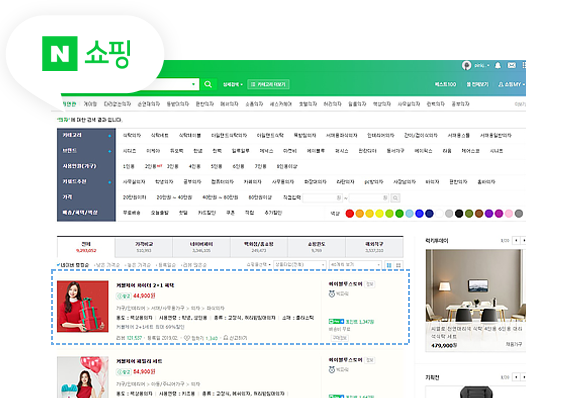Toggle 추가할인 filter
The image size is (575, 418).
click(x=273, y=213)
